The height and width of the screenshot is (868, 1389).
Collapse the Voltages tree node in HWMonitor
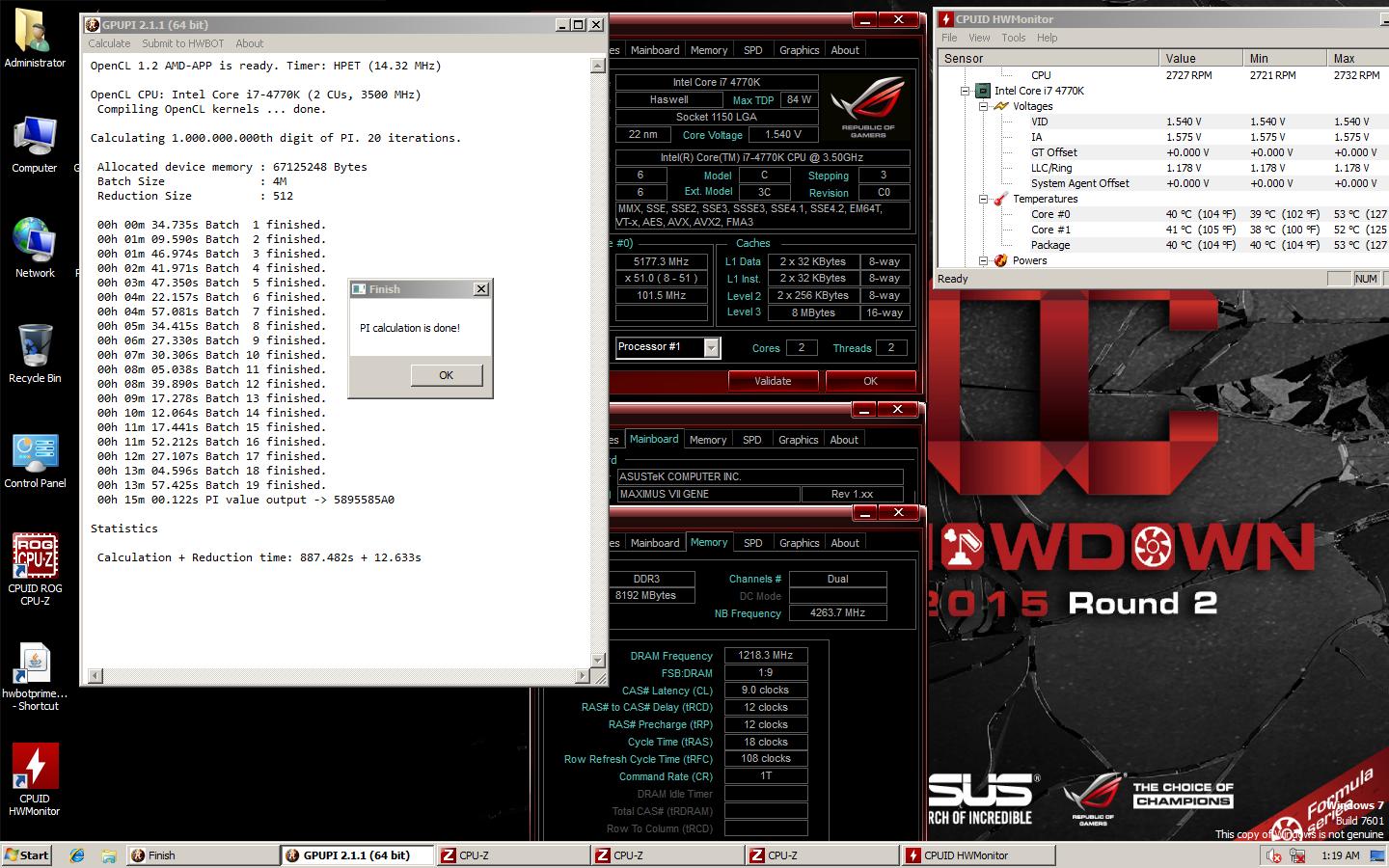tap(984, 106)
